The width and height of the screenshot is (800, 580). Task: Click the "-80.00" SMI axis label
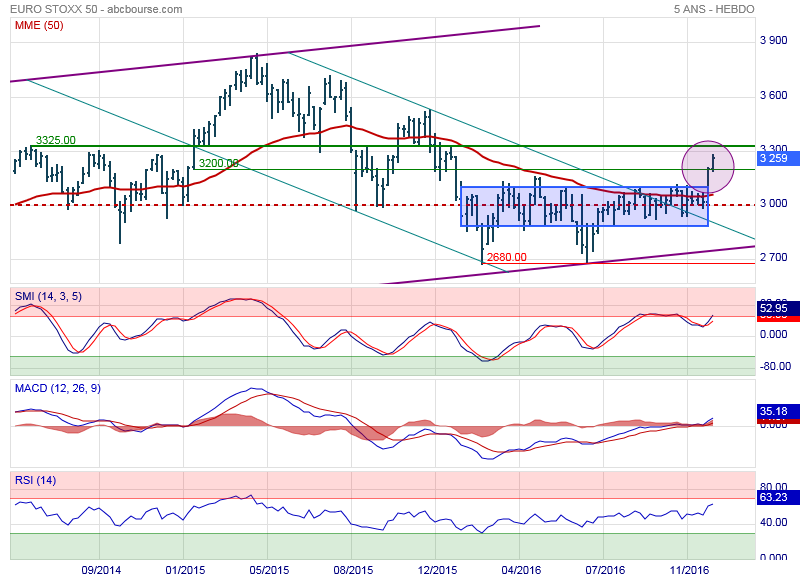pyautogui.click(x=775, y=366)
